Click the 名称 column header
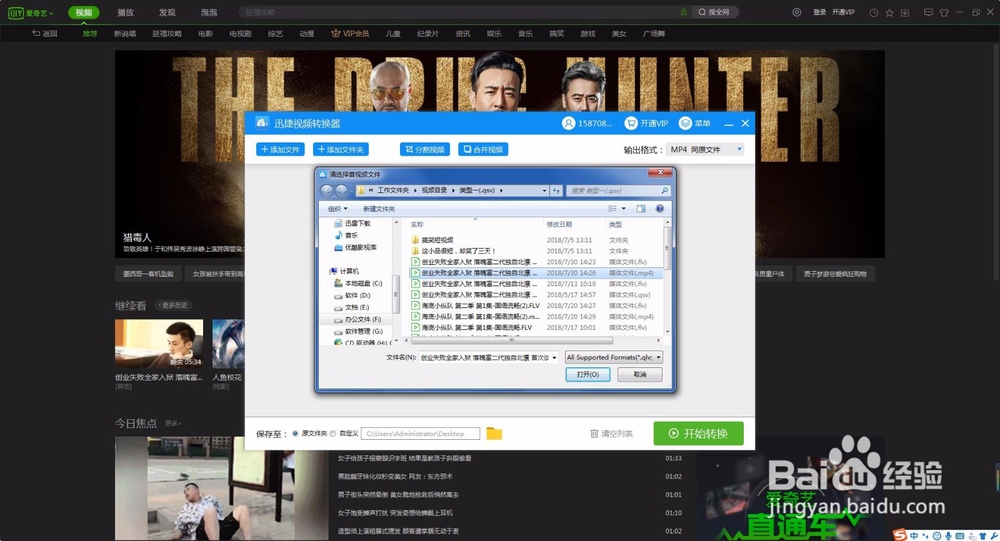The height and width of the screenshot is (541, 1000). point(417,225)
